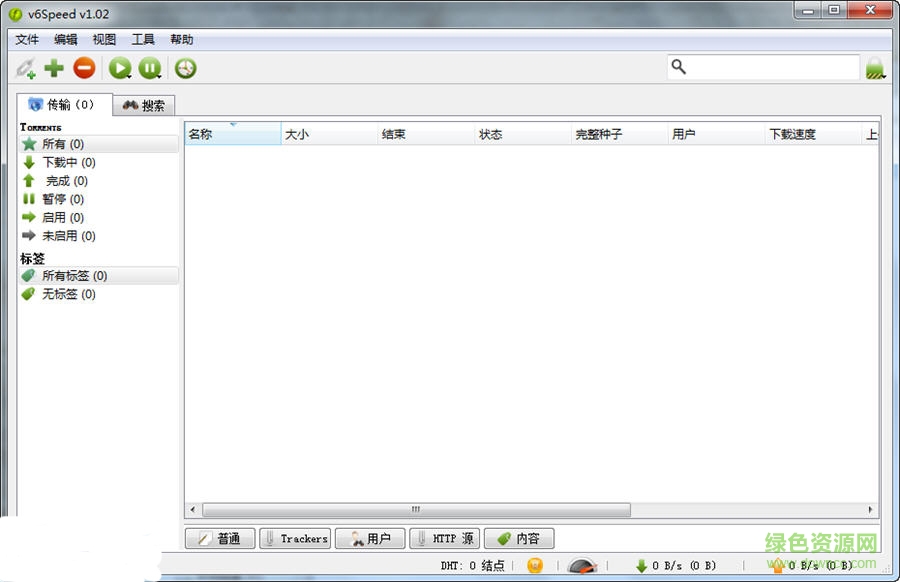Click the red remove torrent icon
This screenshot has height=582, width=900.
click(x=85, y=68)
